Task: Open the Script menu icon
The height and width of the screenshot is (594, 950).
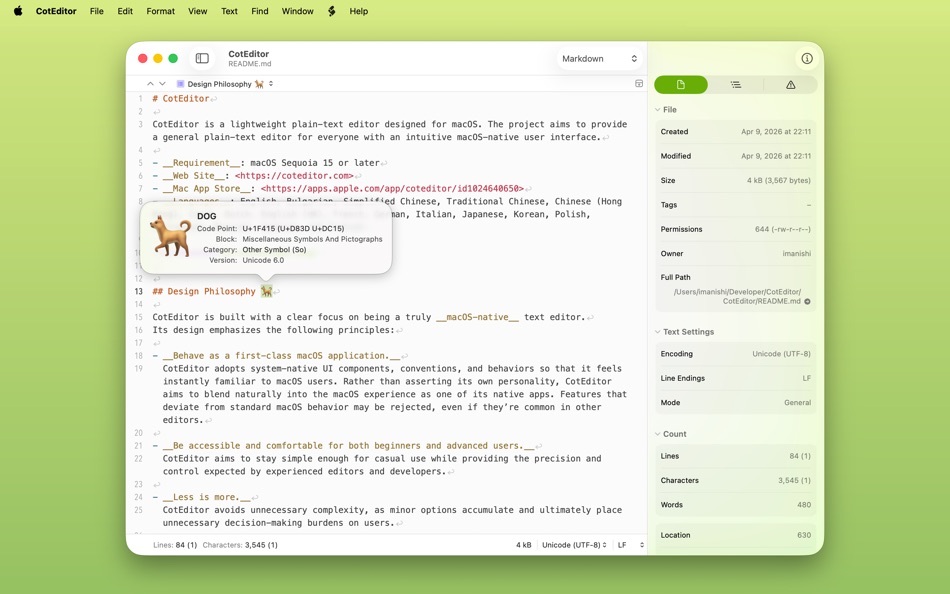Action: (331, 11)
